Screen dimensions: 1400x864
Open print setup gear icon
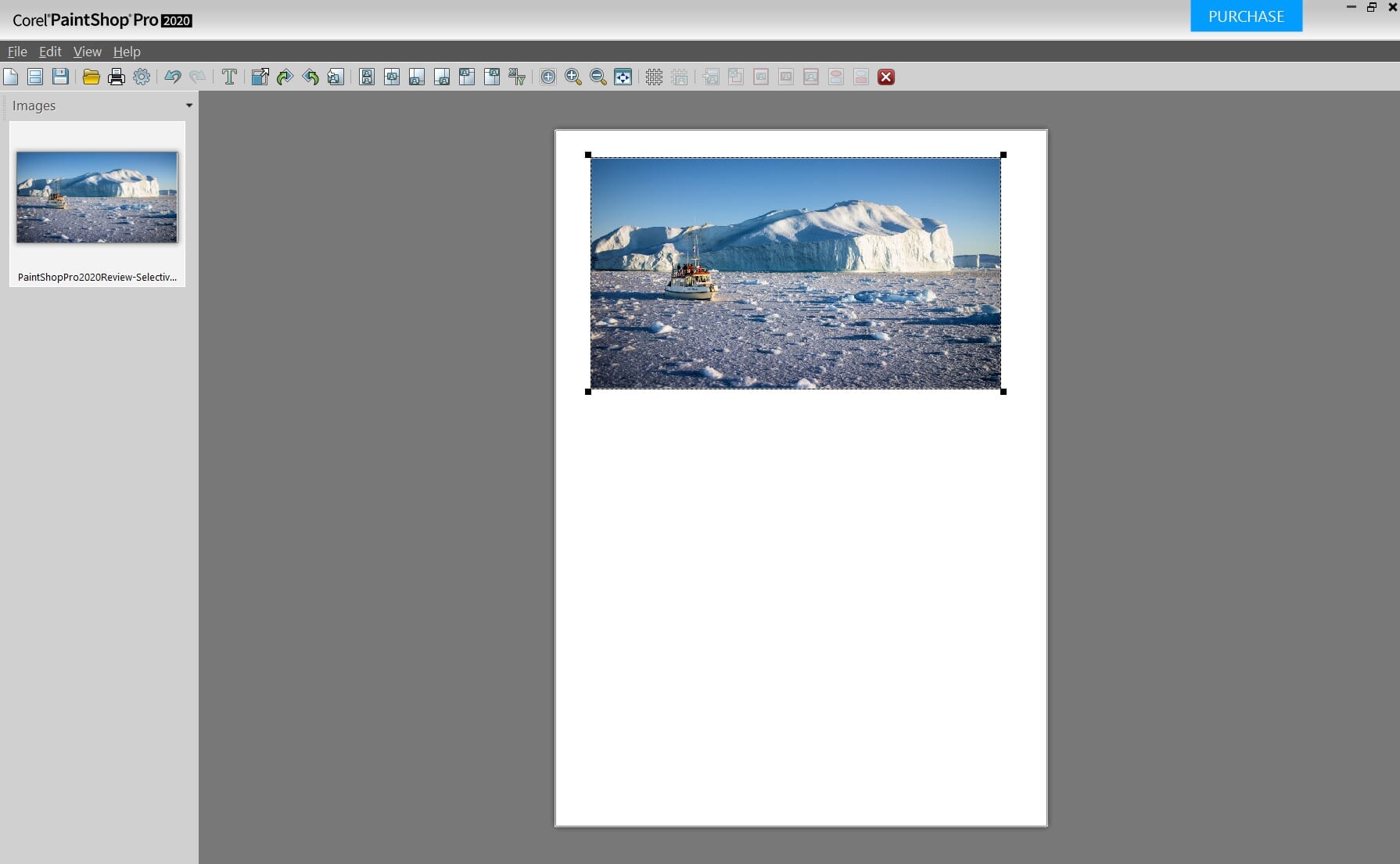click(x=142, y=77)
